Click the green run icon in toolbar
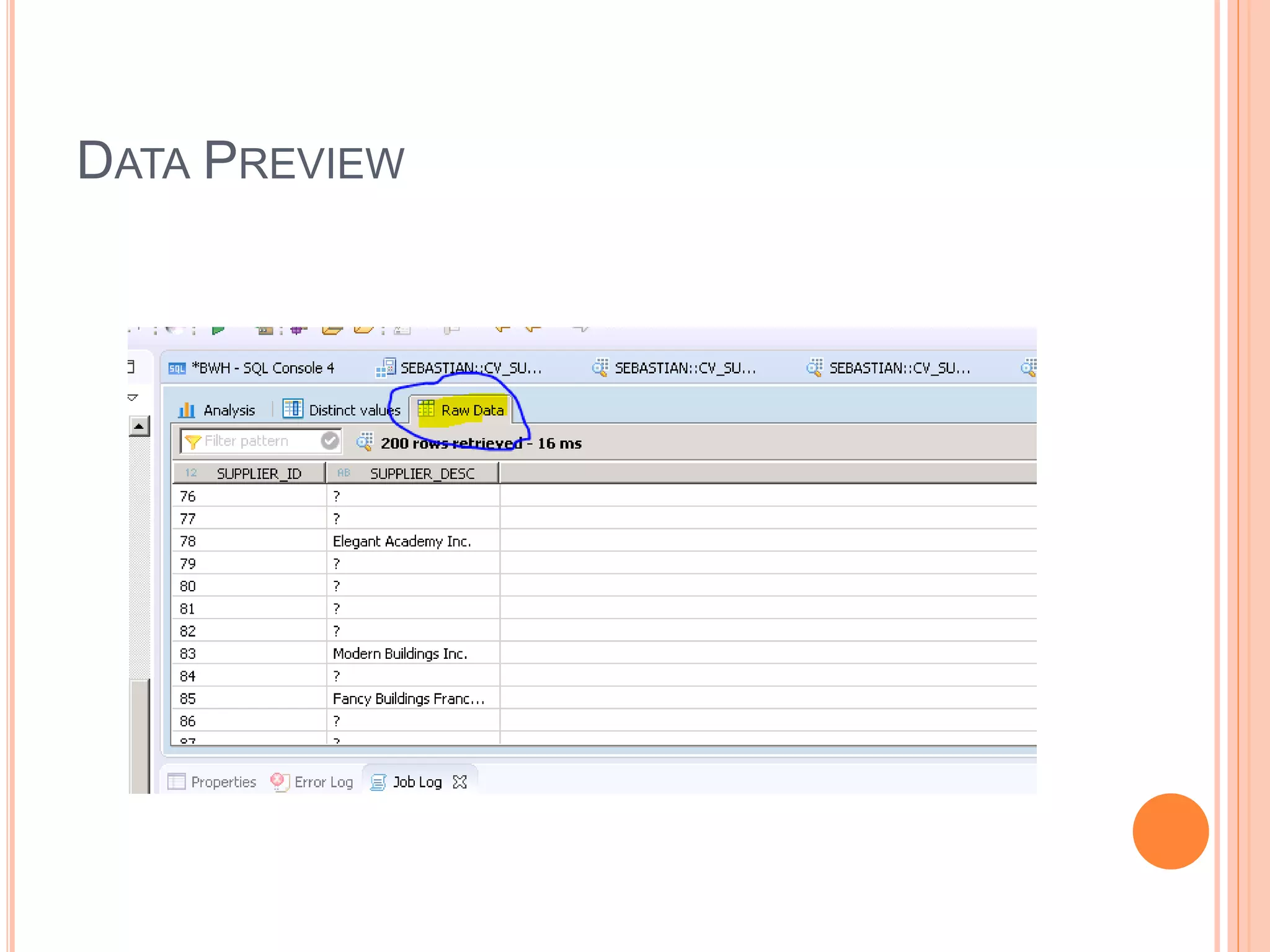 click(218, 330)
